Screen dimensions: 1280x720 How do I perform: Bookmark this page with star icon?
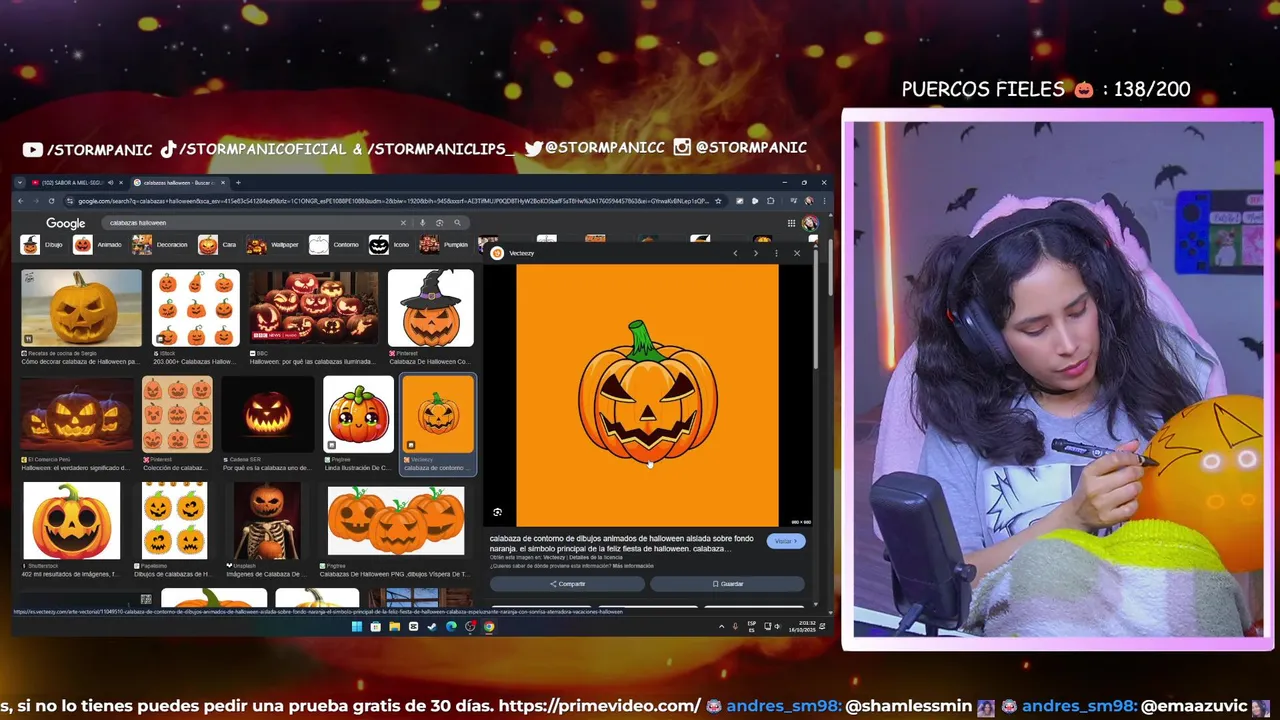coord(718,201)
